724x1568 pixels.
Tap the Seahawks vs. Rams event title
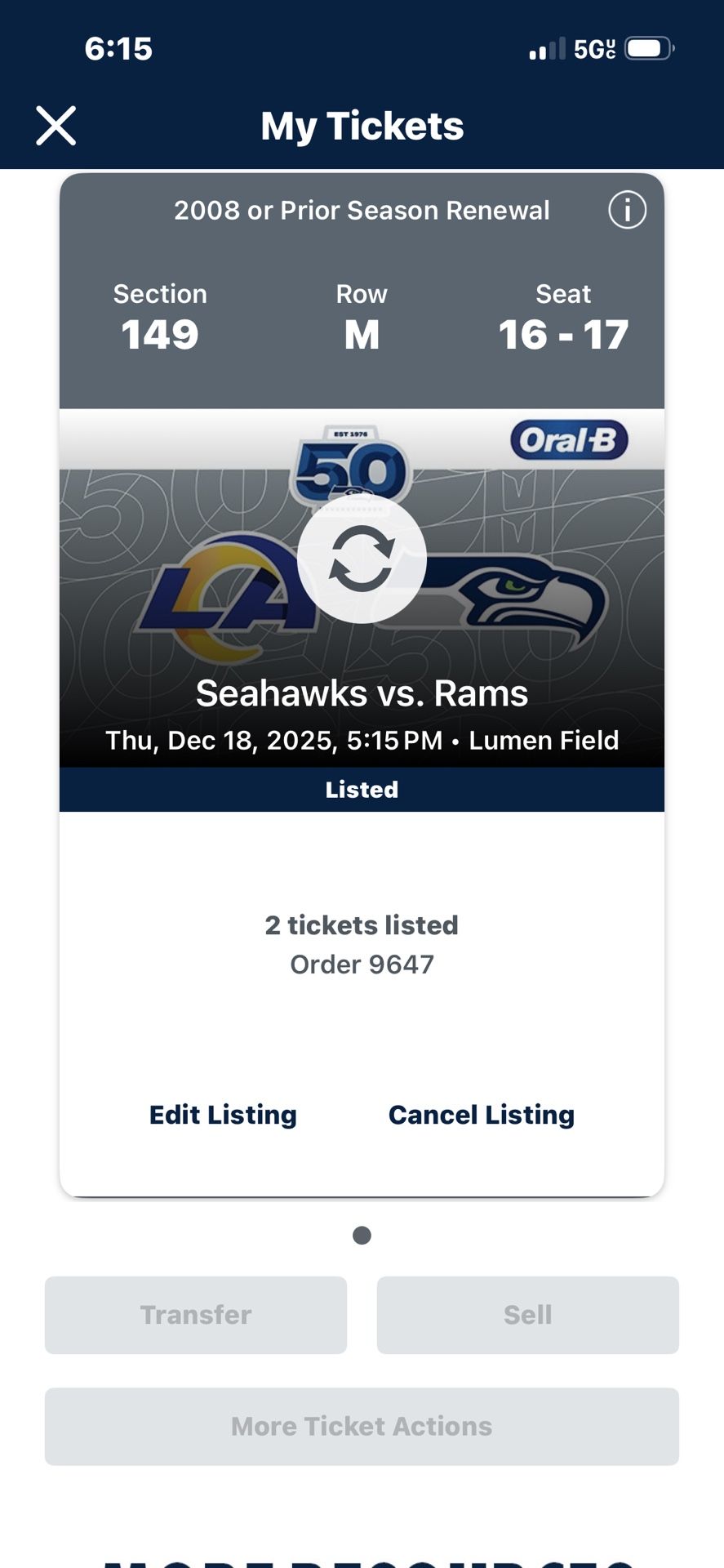click(362, 693)
